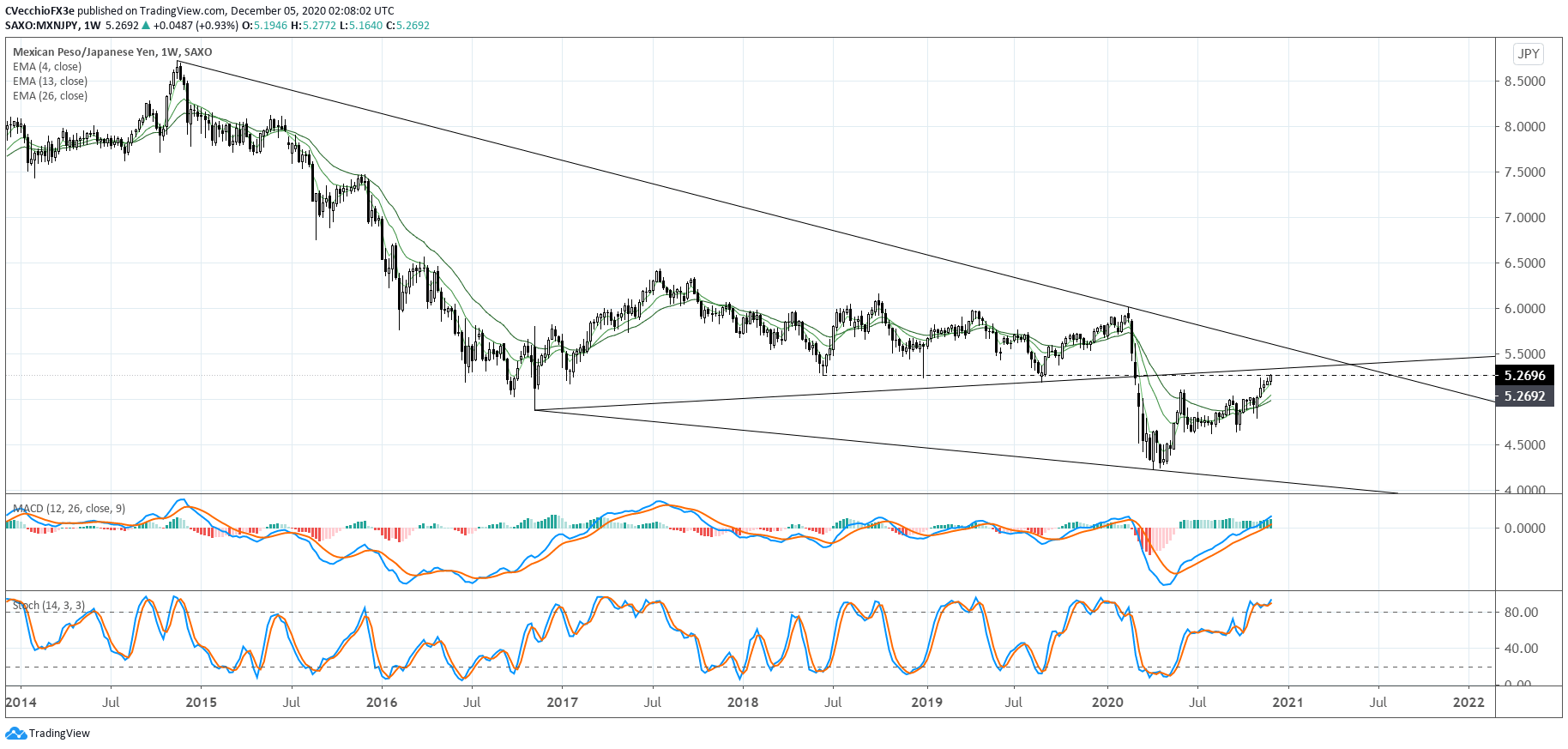Click the 8.0000 price axis value
Viewport: 1568px width, 749px height.
click(x=1525, y=127)
